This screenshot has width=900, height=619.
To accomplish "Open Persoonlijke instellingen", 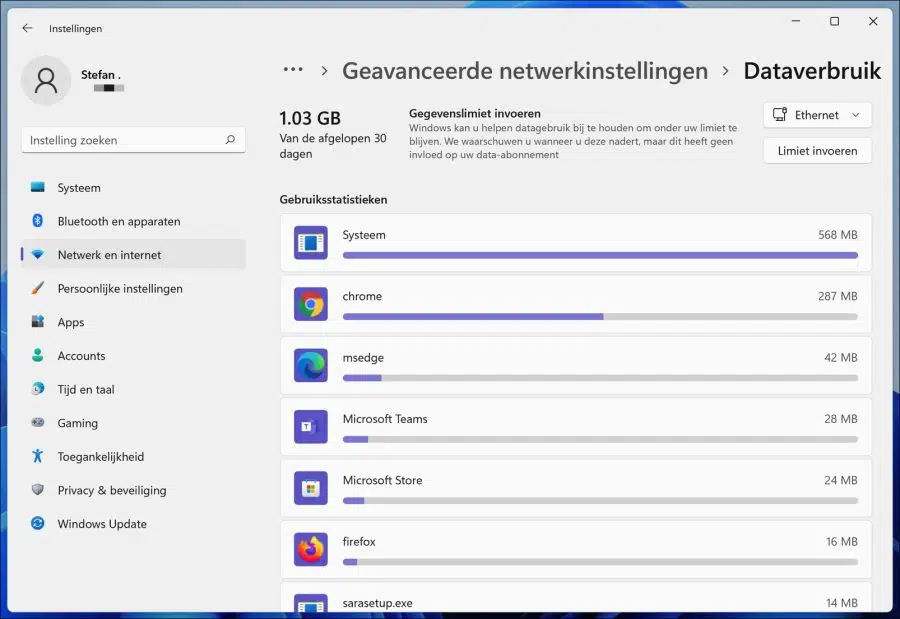I will click(133, 288).
